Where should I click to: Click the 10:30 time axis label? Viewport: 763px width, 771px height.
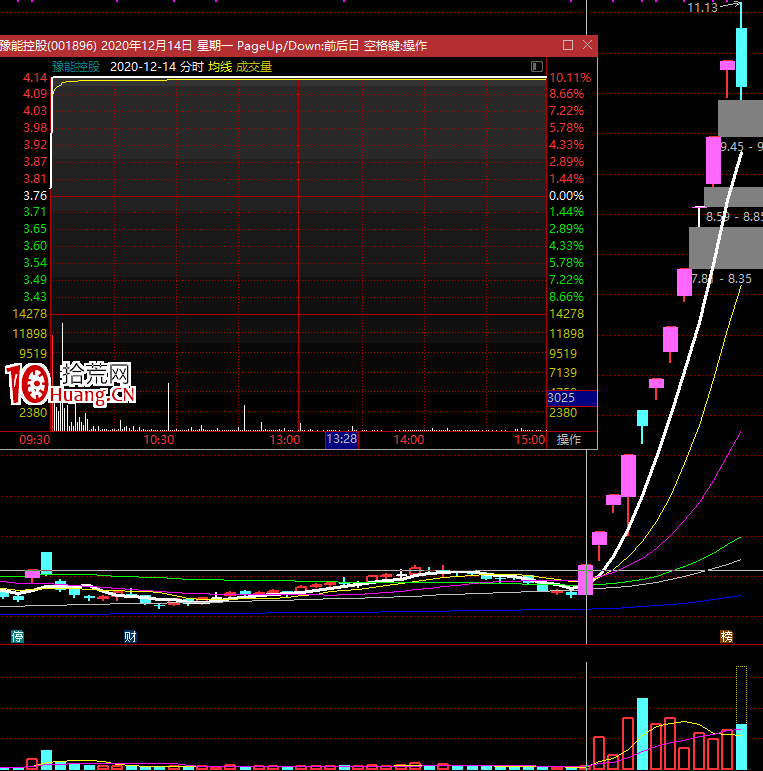158,440
